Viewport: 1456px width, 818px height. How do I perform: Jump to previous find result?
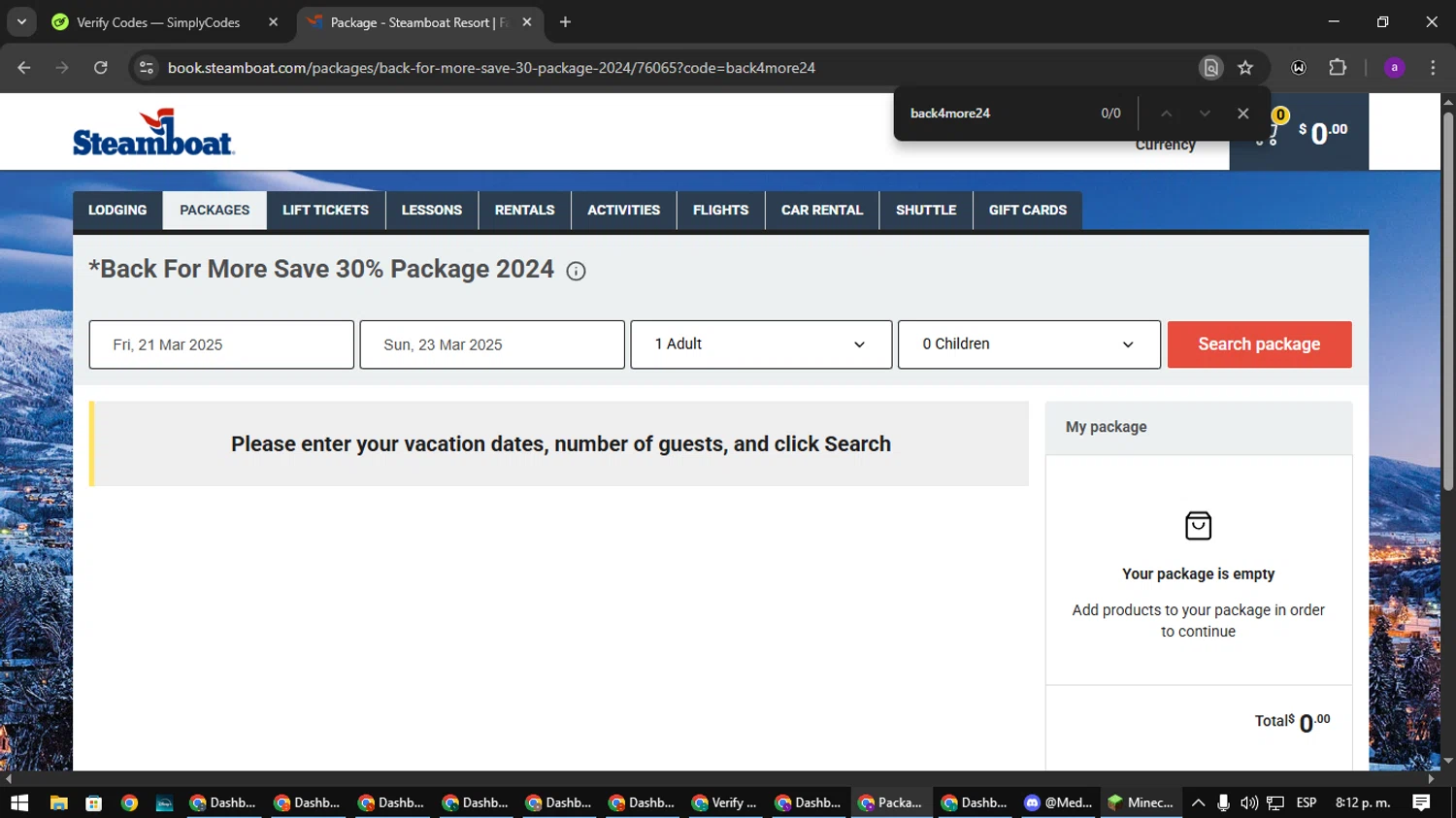pyautogui.click(x=1166, y=114)
